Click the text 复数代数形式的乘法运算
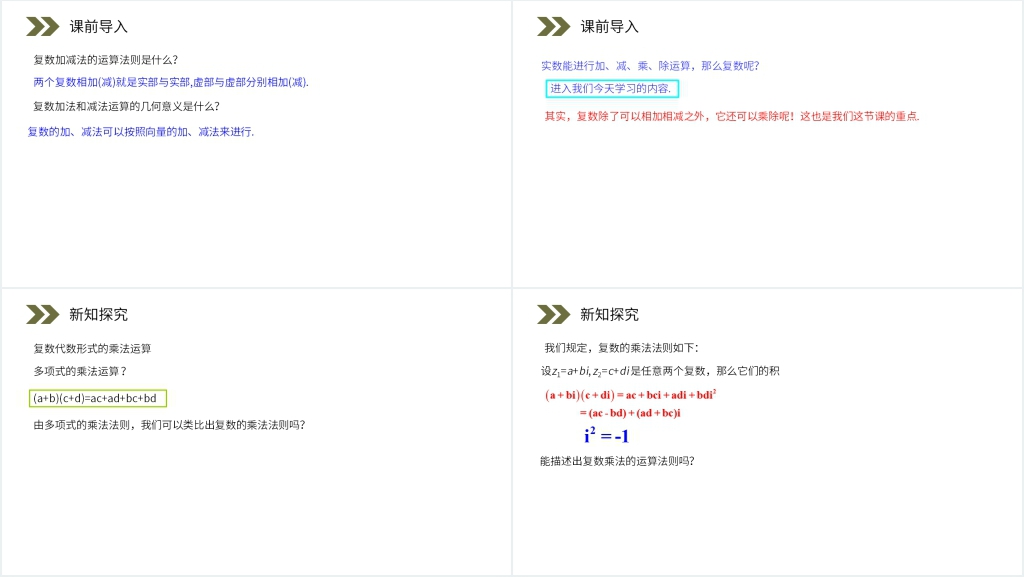The width and height of the screenshot is (1024, 577). (92, 349)
